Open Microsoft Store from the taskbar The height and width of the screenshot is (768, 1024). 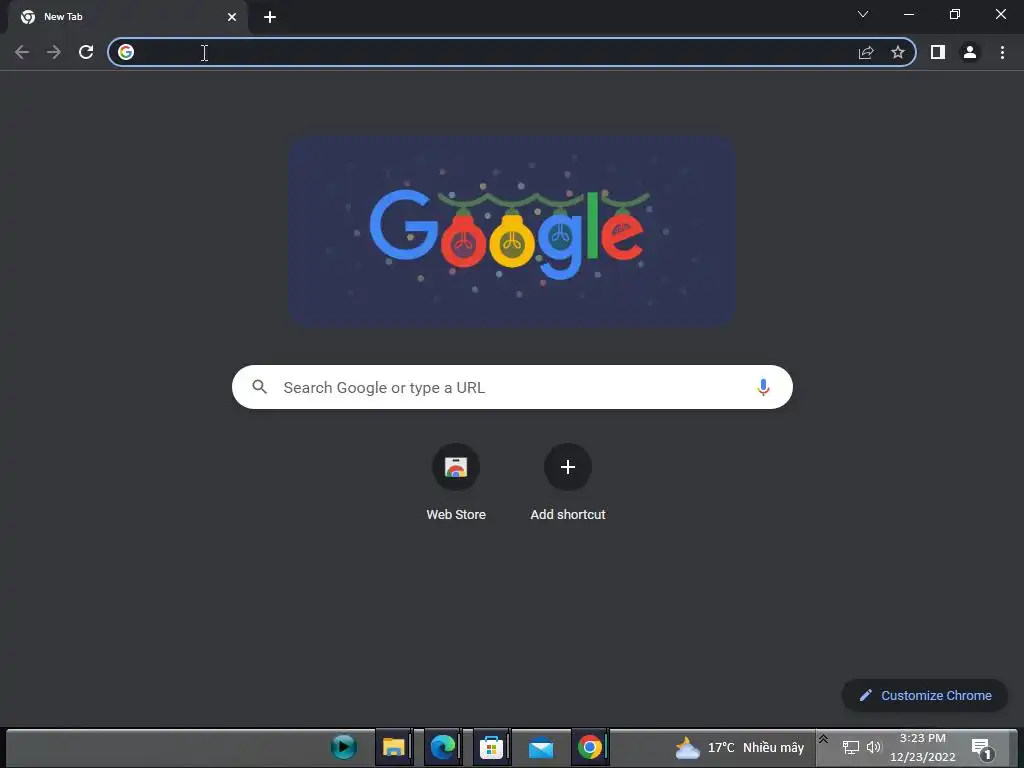(x=491, y=747)
